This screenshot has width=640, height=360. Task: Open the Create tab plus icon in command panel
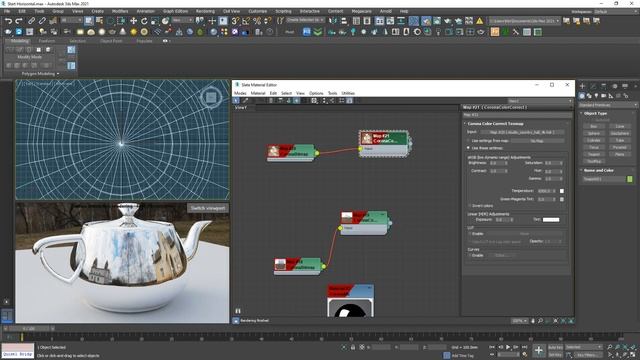point(582,86)
